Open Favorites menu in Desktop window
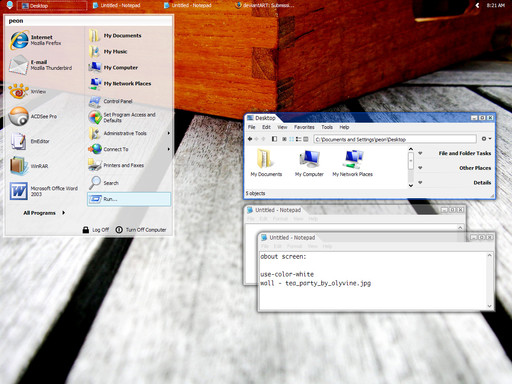Viewport: 512px width, 384px height. click(304, 127)
